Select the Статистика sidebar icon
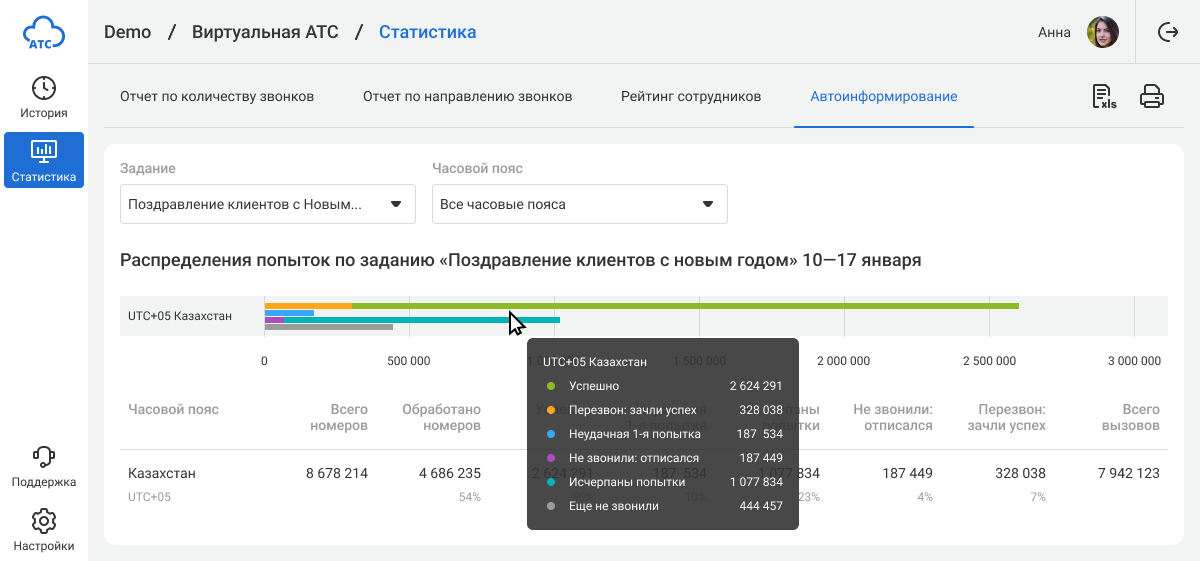This screenshot has width=1200, height=561. [44, 151]
